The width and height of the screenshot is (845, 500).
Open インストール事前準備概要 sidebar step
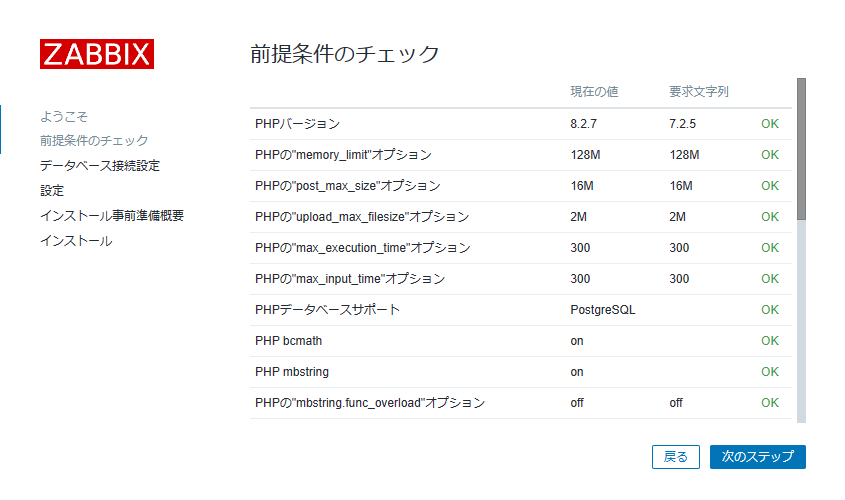coord(112,216)
